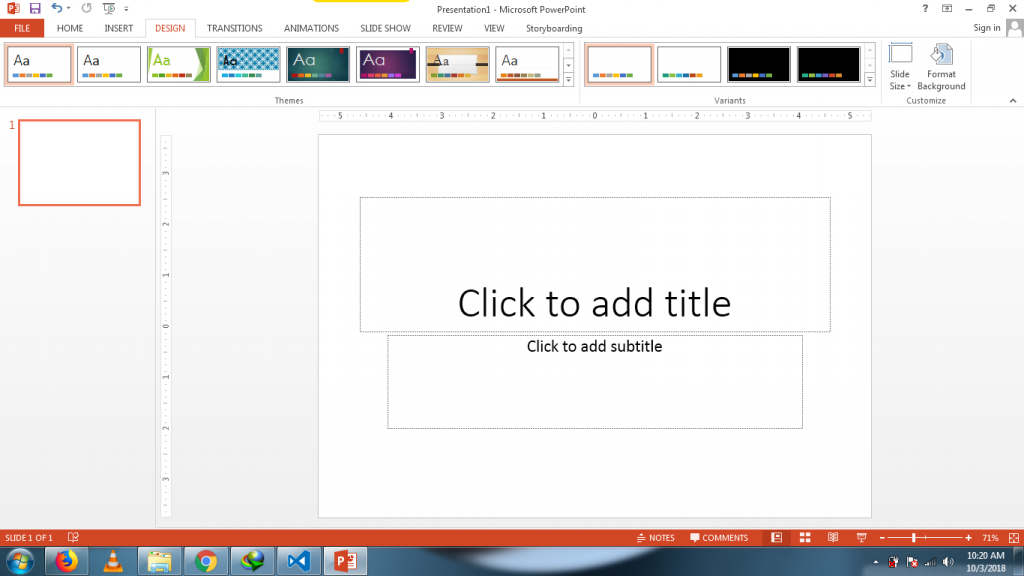
Task: Click the zoom slider handle
Action: click(914, 538)
